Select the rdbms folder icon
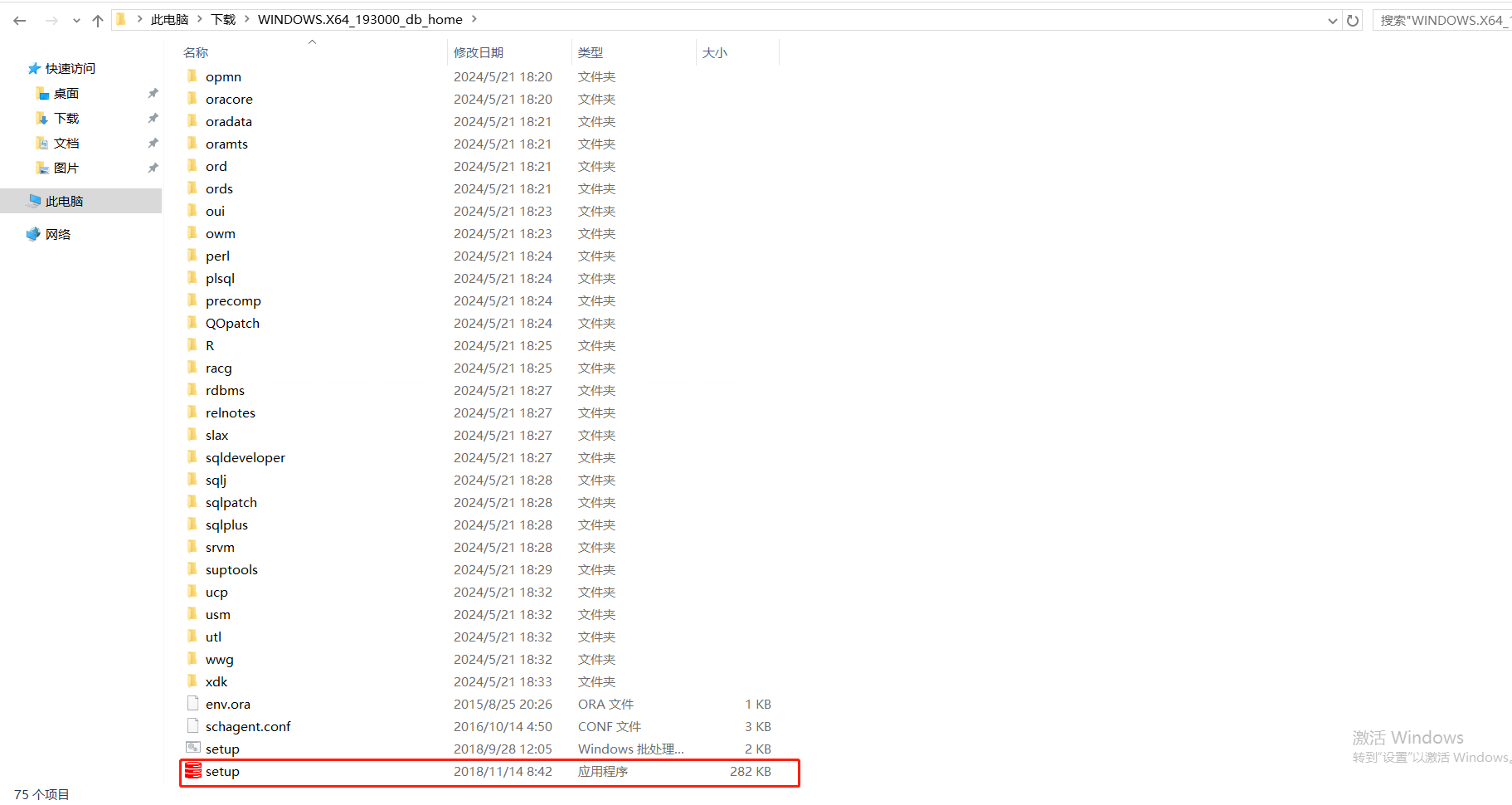This screenshot has width=1512, height=805. click(192, 389)
